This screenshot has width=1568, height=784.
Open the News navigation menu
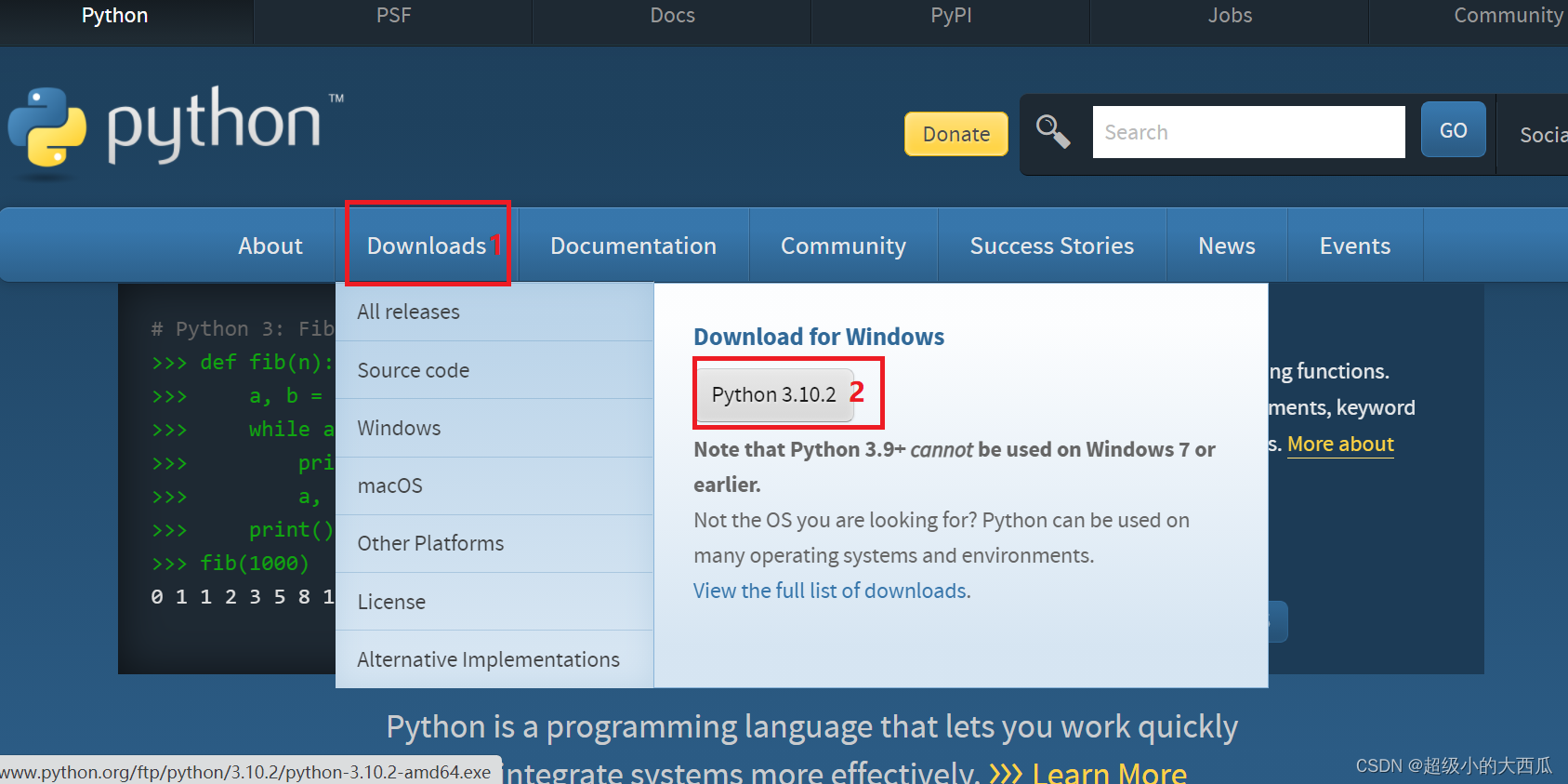click(1226, 246)
